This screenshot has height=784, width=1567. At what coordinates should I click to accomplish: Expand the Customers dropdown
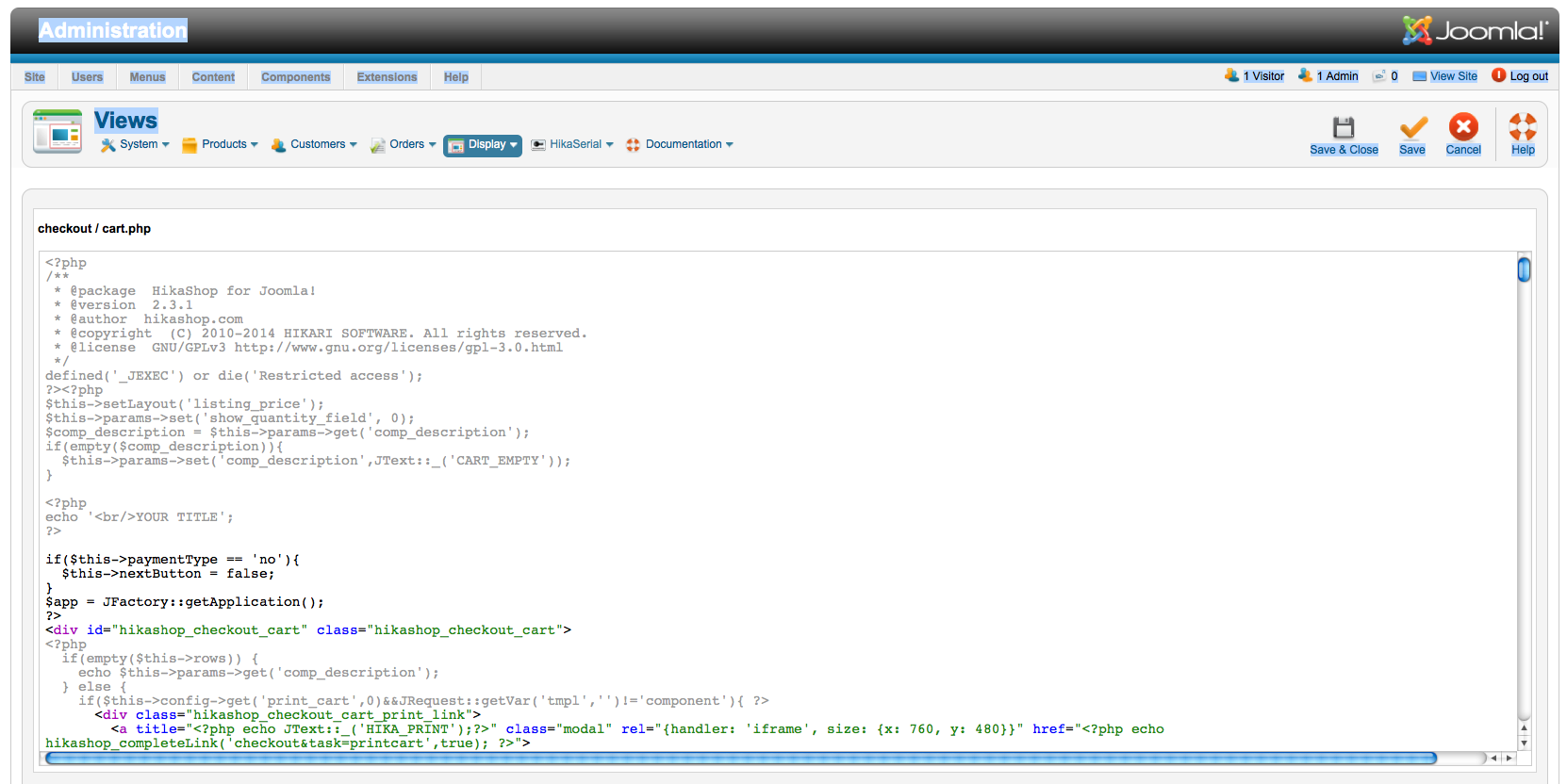click(314, 144)
